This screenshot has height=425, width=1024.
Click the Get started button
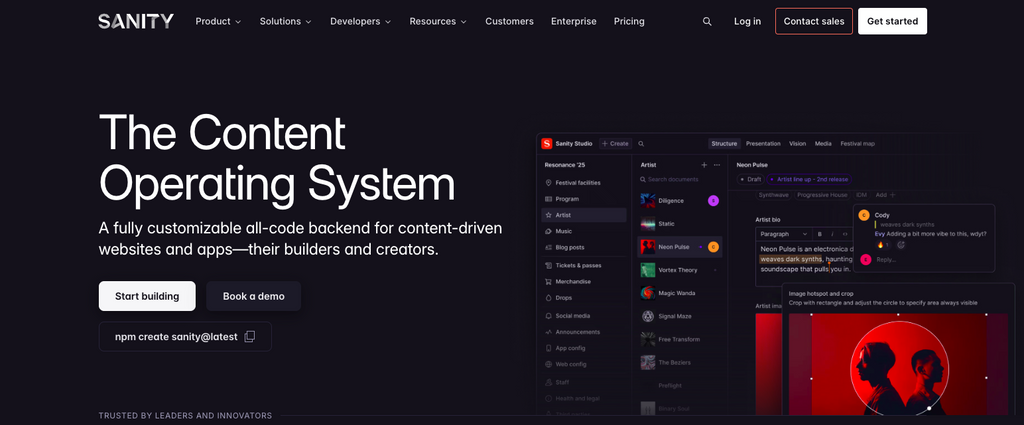click(892, 22)
